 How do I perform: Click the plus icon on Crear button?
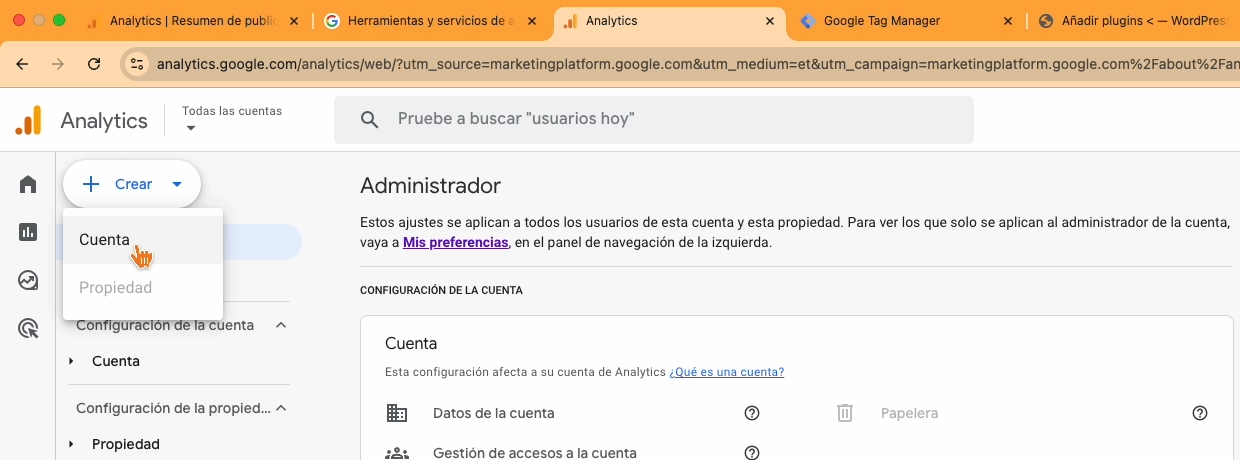click(91, 184)
